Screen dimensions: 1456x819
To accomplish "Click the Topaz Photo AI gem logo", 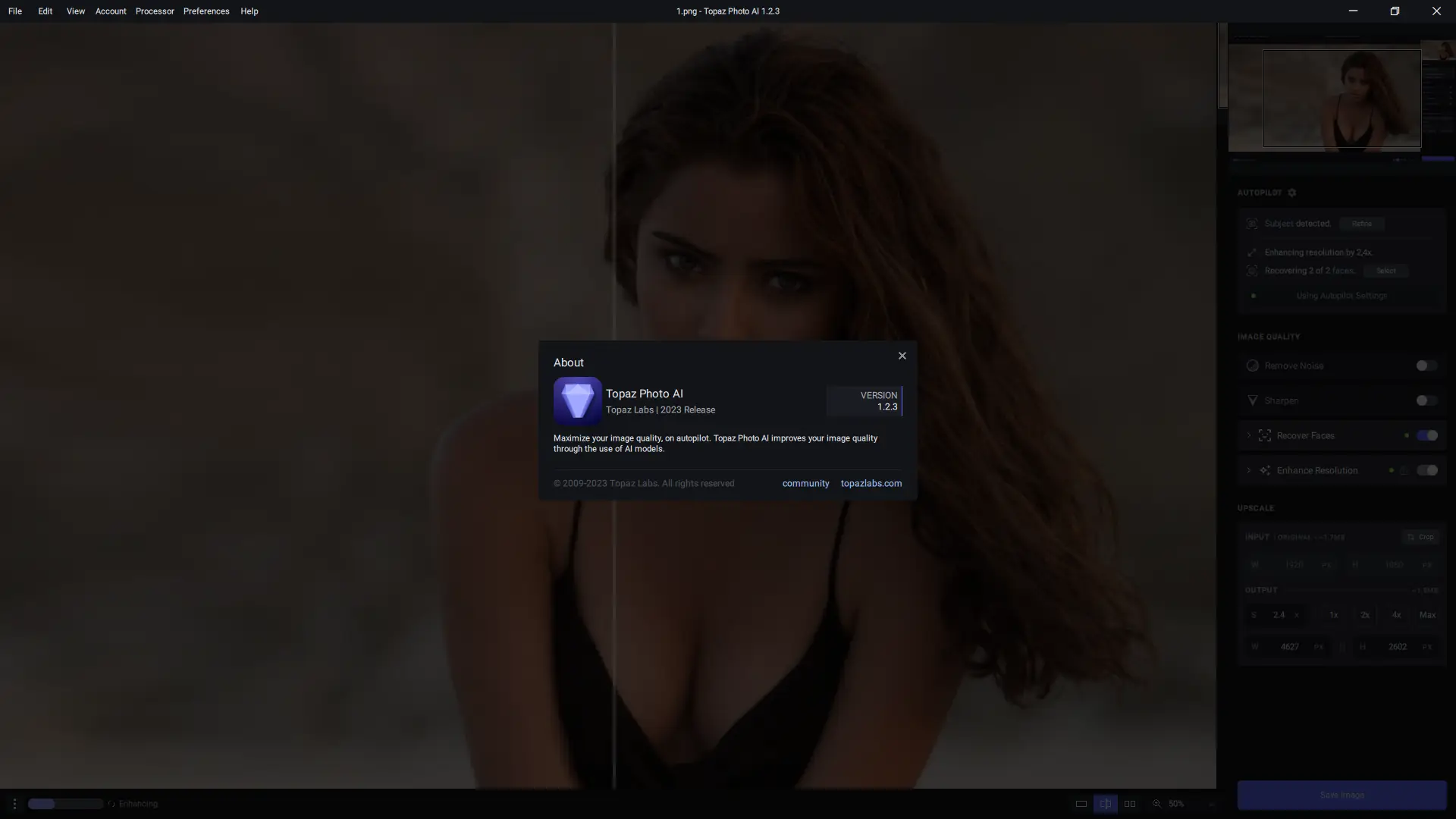I will (577, 401).
